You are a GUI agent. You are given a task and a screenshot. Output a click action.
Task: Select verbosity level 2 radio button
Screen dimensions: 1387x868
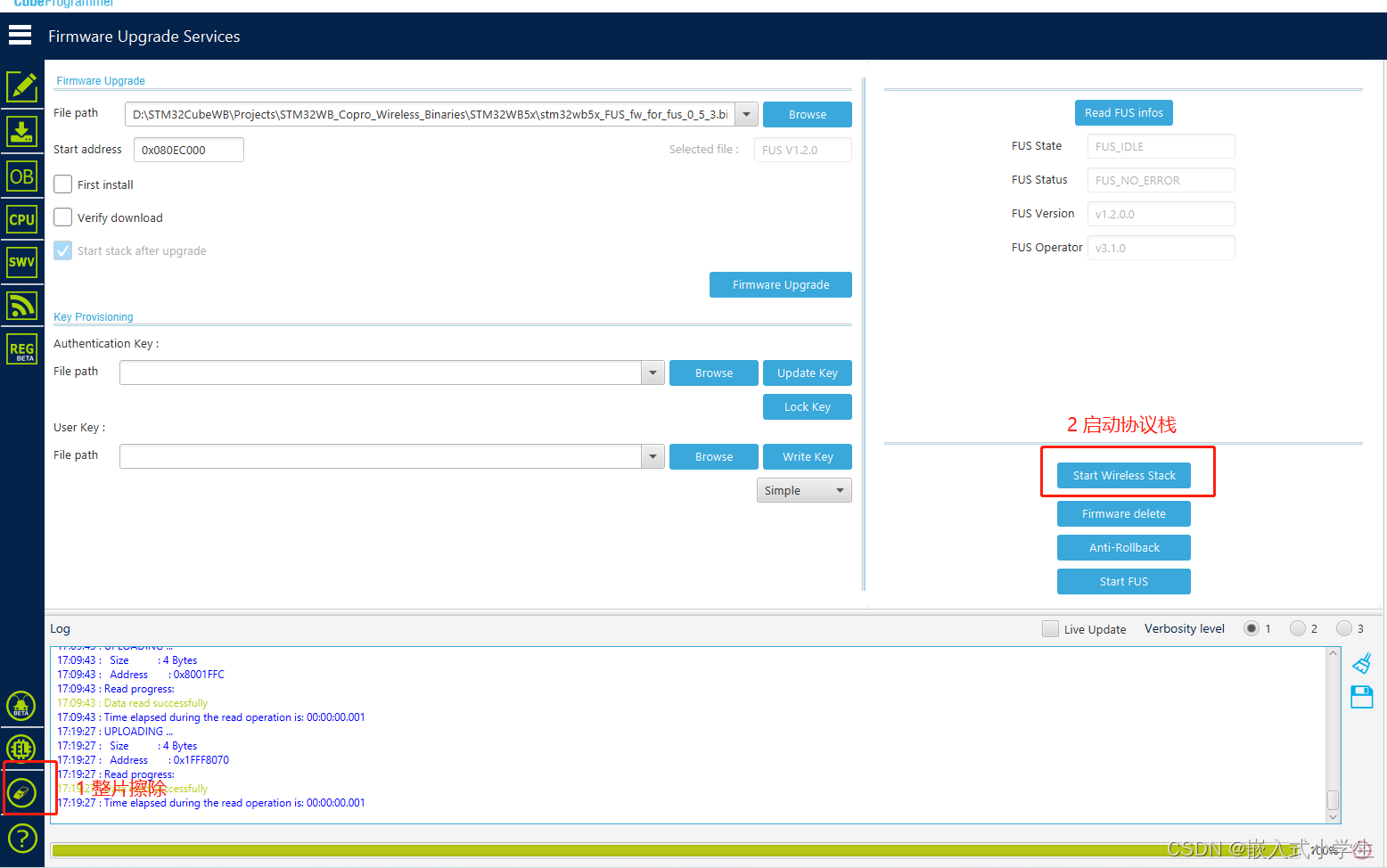click(x=1297, y=628)
